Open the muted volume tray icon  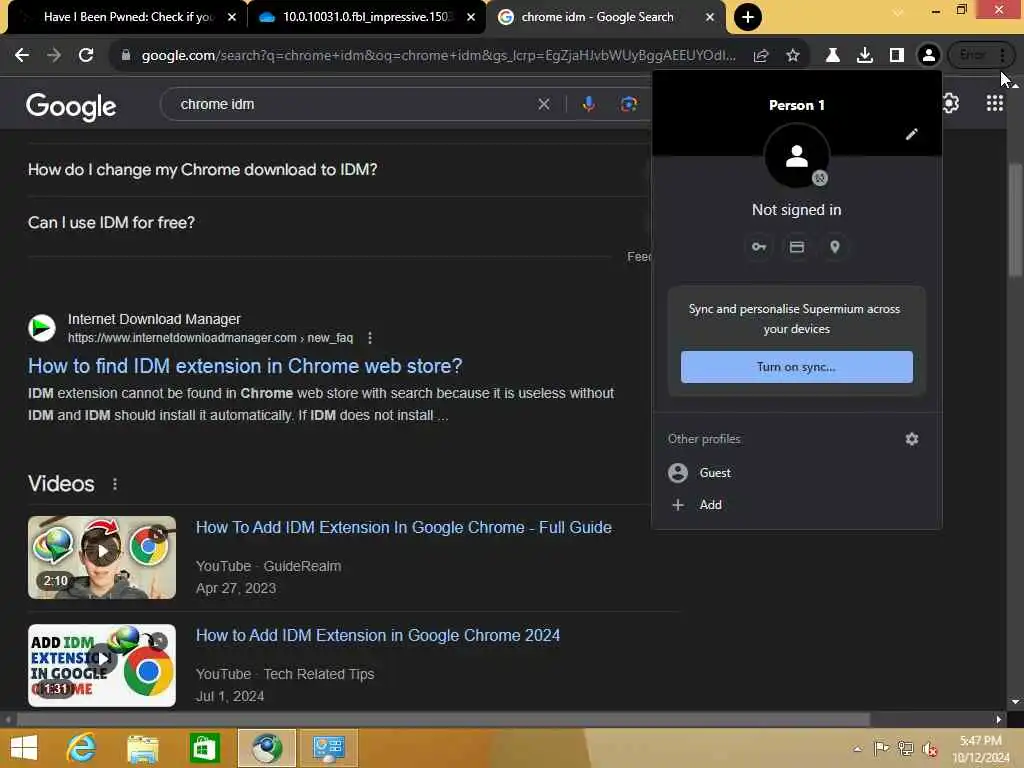(x=930, y=749)
